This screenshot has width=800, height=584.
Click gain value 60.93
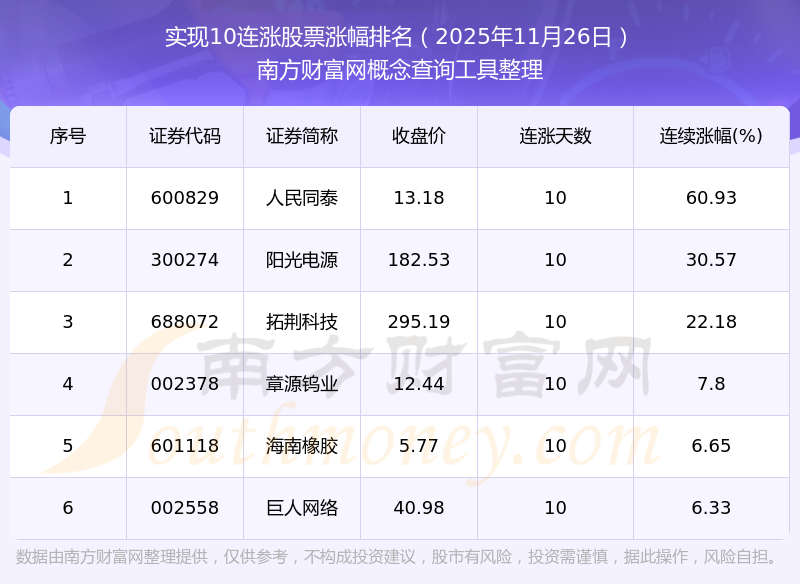coord(711,198)
